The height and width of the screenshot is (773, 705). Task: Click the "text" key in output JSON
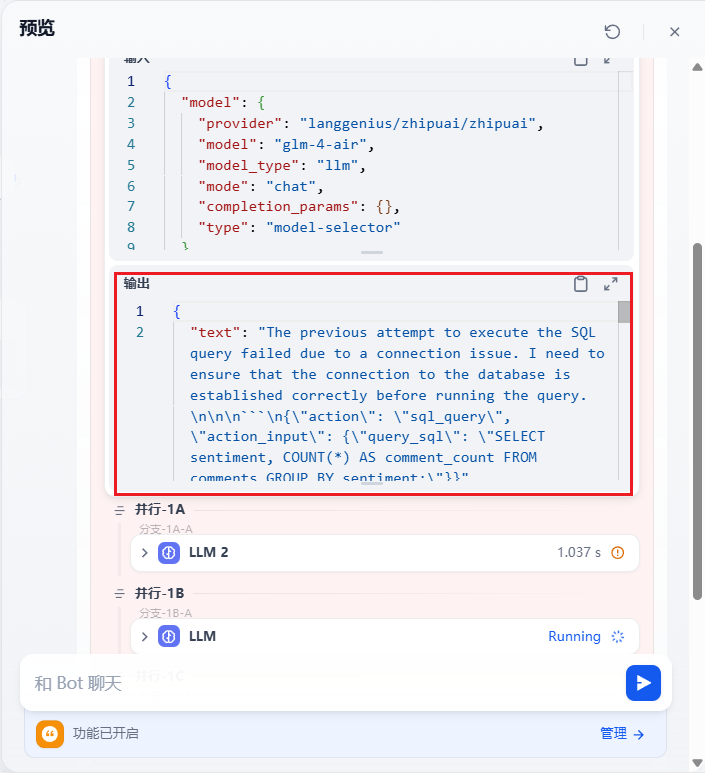(x=215, y=333)
